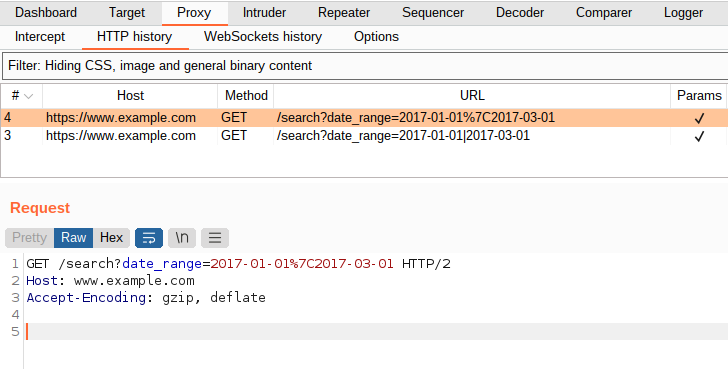This screenshot has height=369, width=728.
Task: Select history row number 3
Action: [364, 136]
